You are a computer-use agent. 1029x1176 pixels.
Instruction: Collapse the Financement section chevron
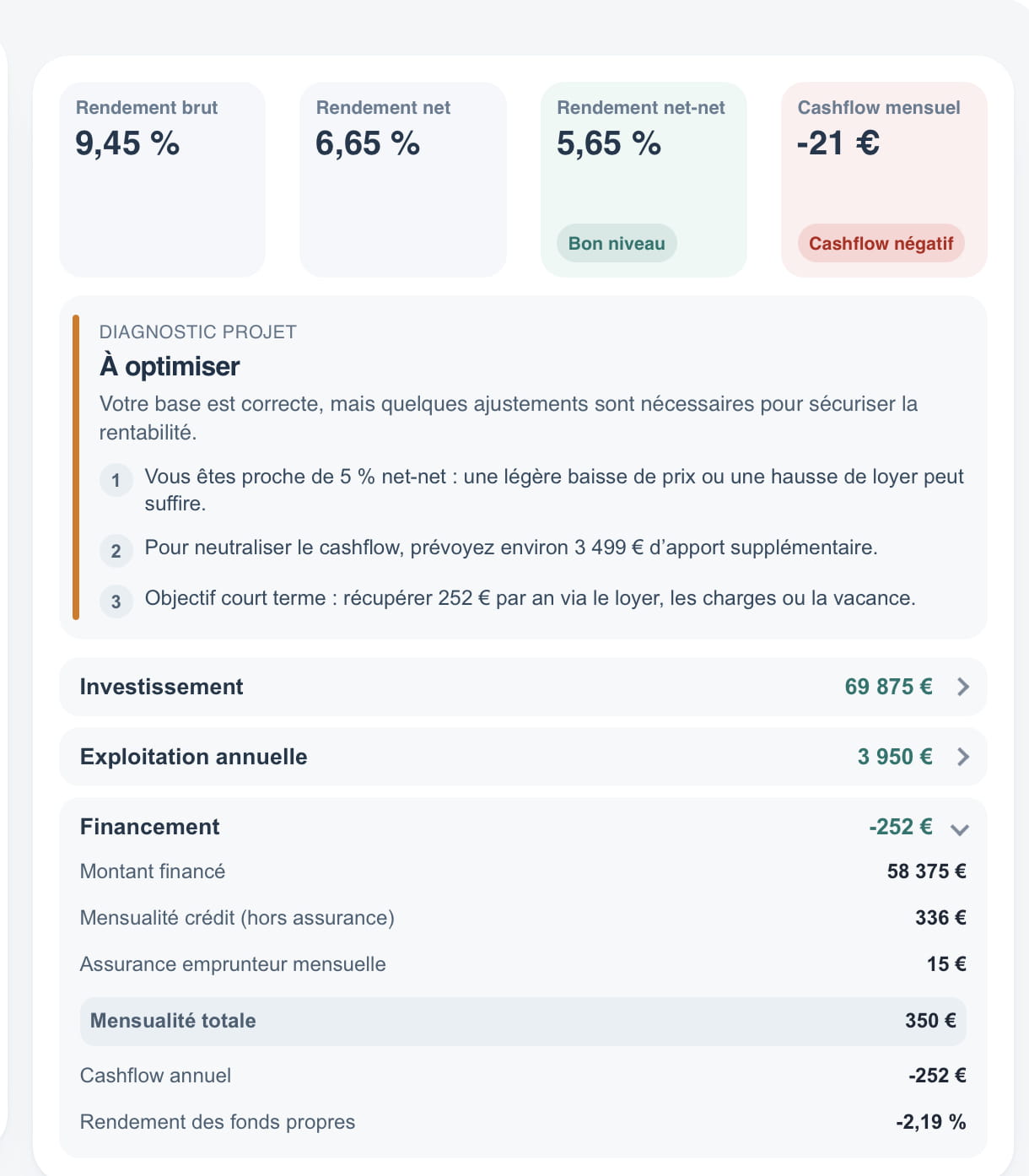[x=959, y=828]
